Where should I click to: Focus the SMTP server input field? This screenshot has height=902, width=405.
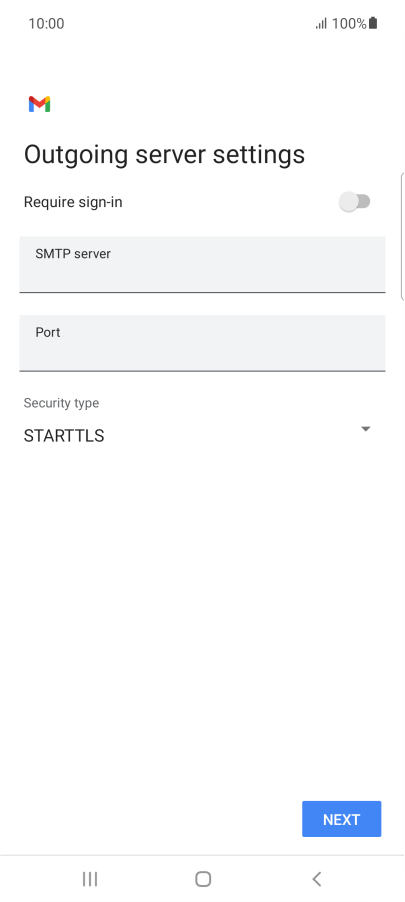(202, 264)
